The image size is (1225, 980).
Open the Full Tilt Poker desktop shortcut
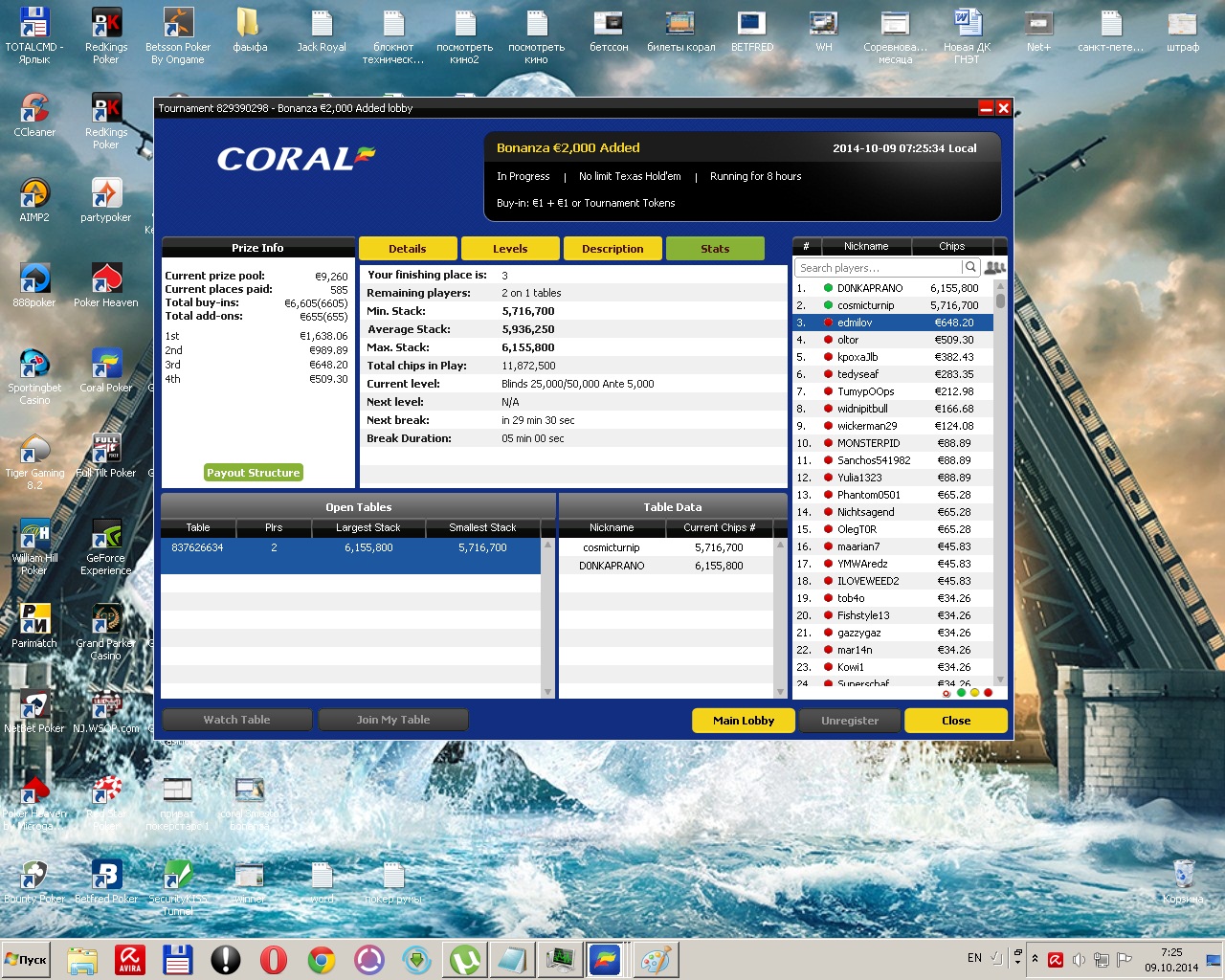pos(106,456)
